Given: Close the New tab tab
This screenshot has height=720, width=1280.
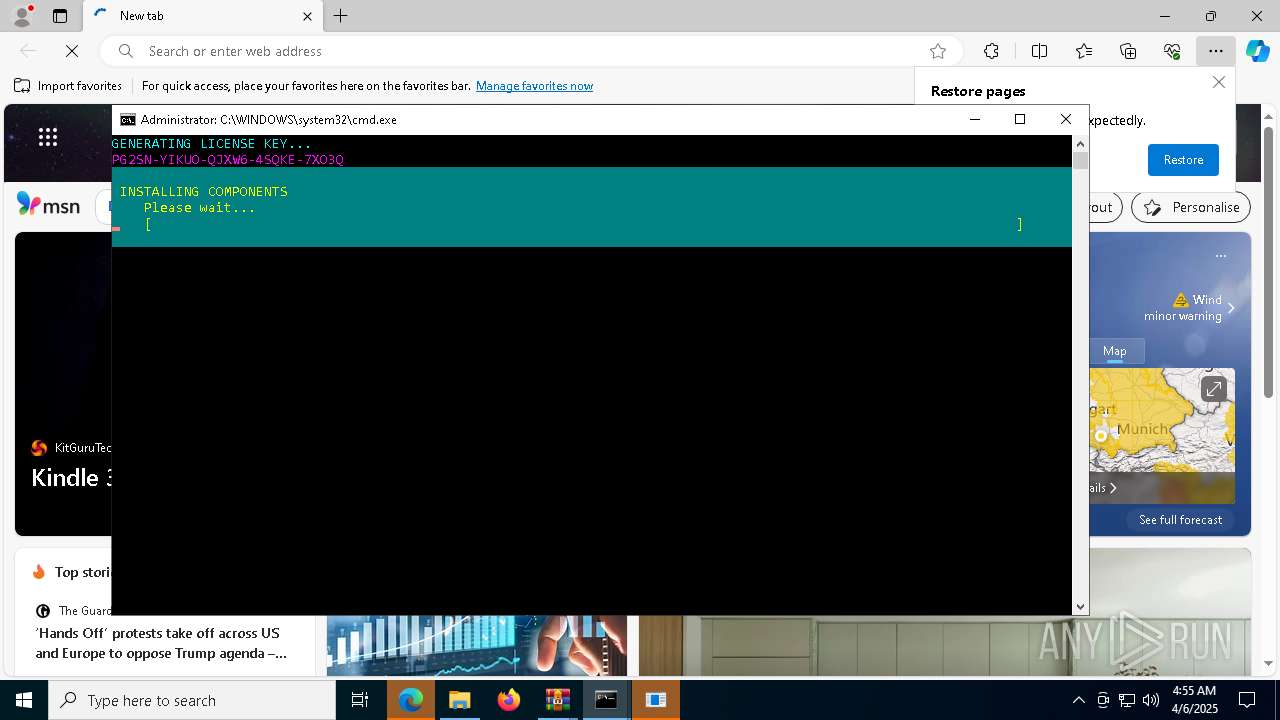Looking at the screenshot, I should tap(307, 16).
